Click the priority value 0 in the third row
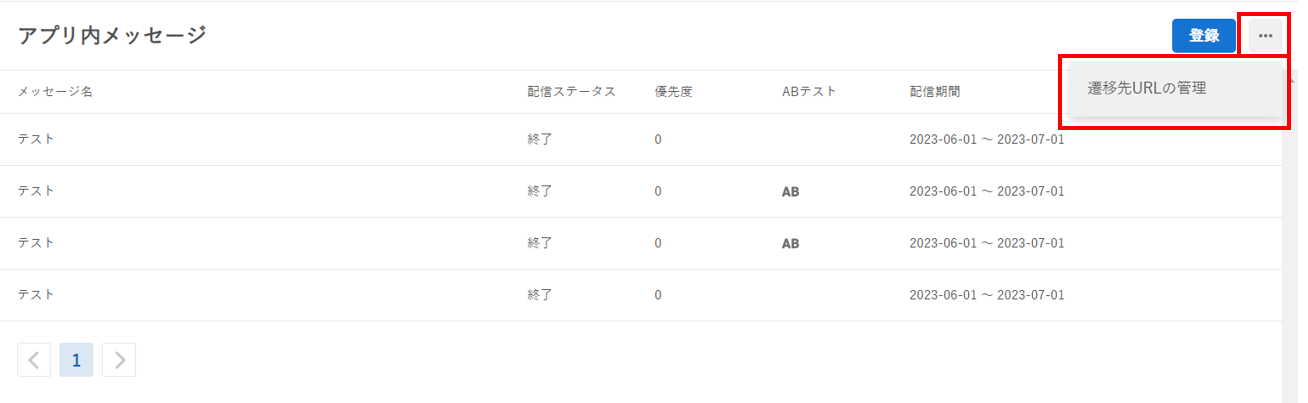The width and height of the screenshot is (1308, 403). point(658,243)
